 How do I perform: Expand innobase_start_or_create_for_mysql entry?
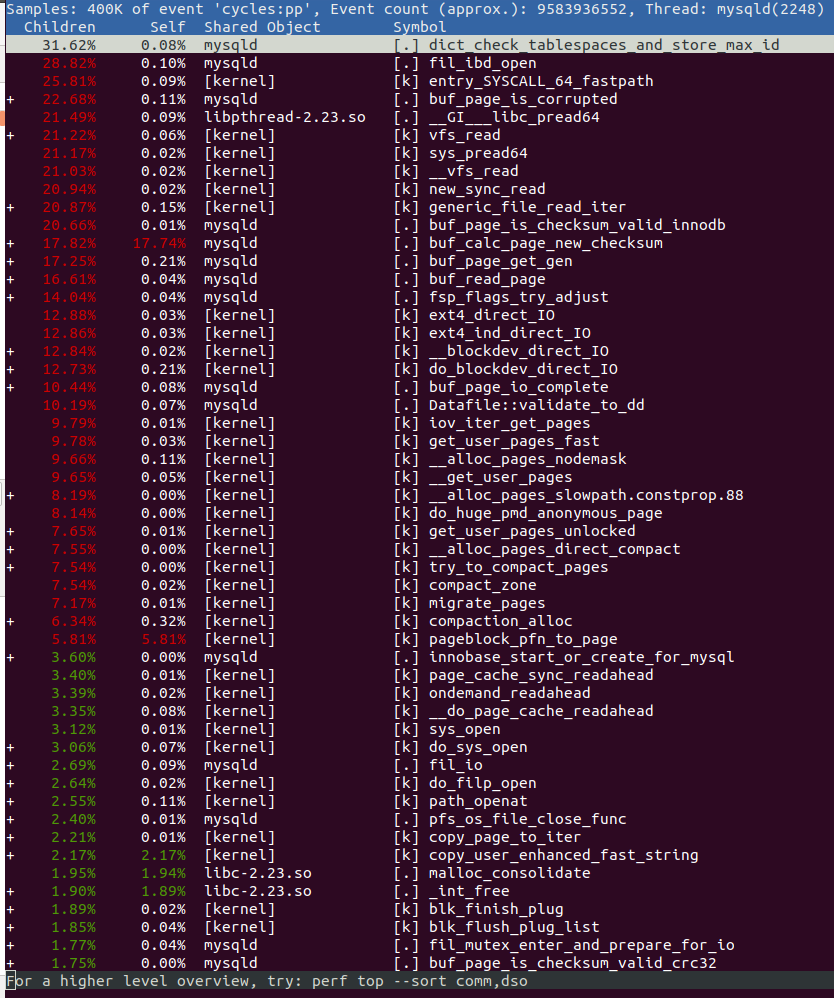[11, 657]
